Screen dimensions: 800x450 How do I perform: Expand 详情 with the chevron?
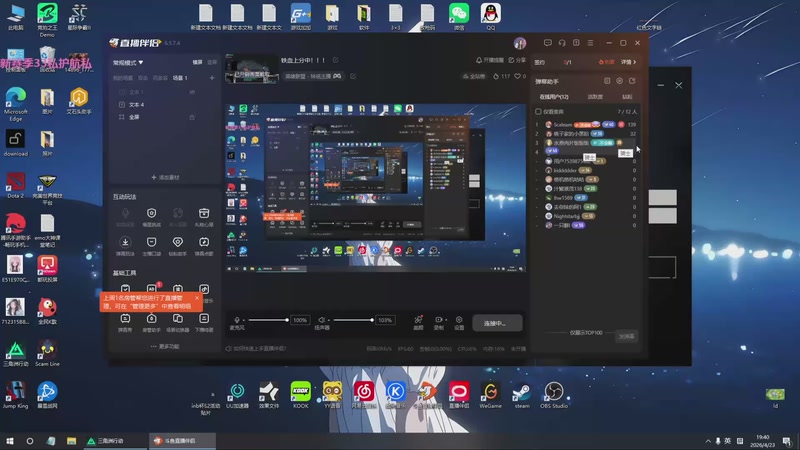point(629,62)
